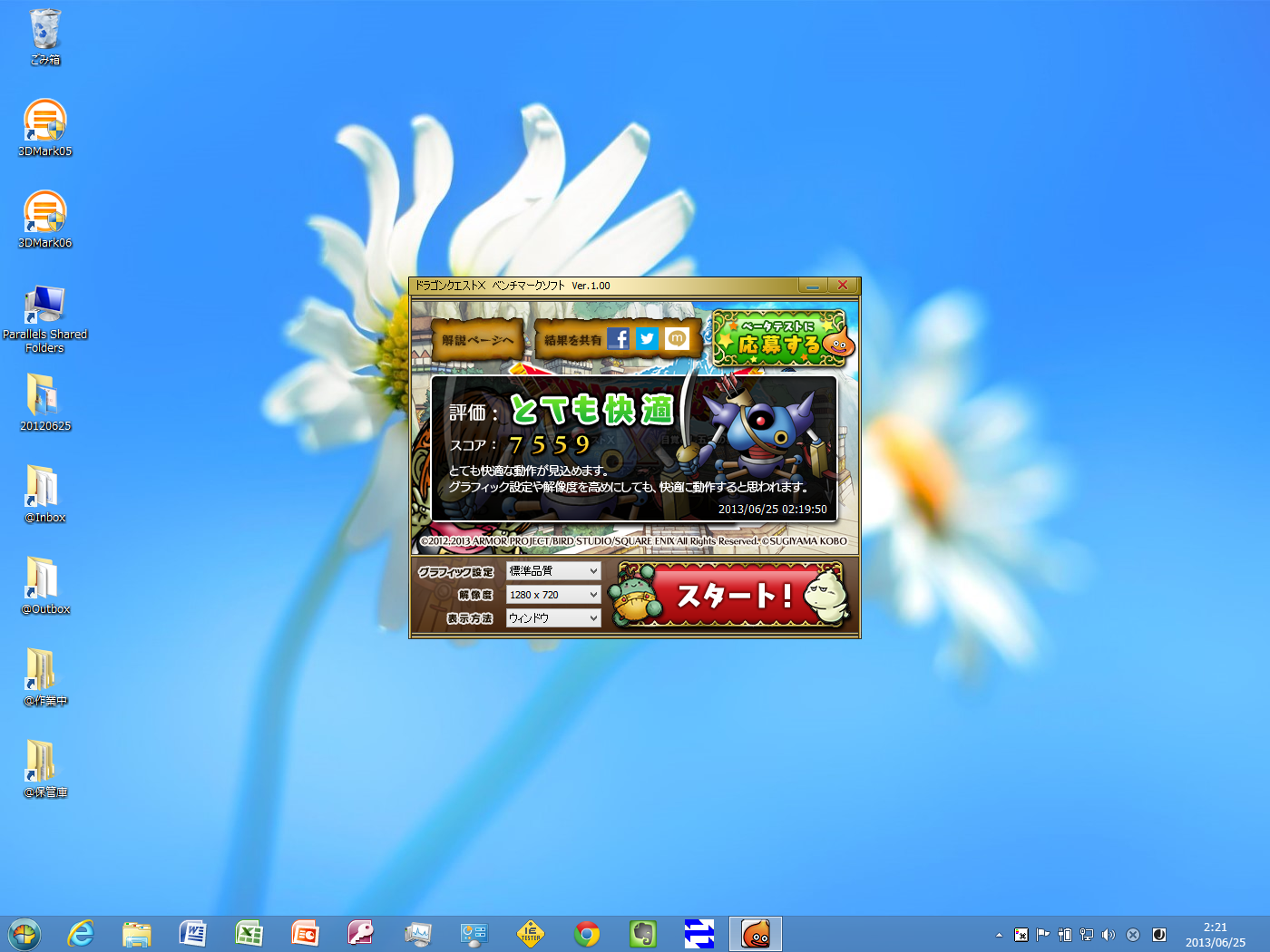1270x952 pixels.
Task: Select the @保管庫 folder shortcut
Action: click(45, 769)
